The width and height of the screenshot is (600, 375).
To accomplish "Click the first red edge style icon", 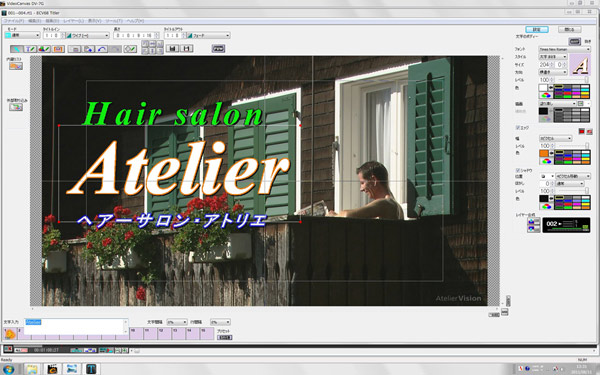I will point(582,131).
